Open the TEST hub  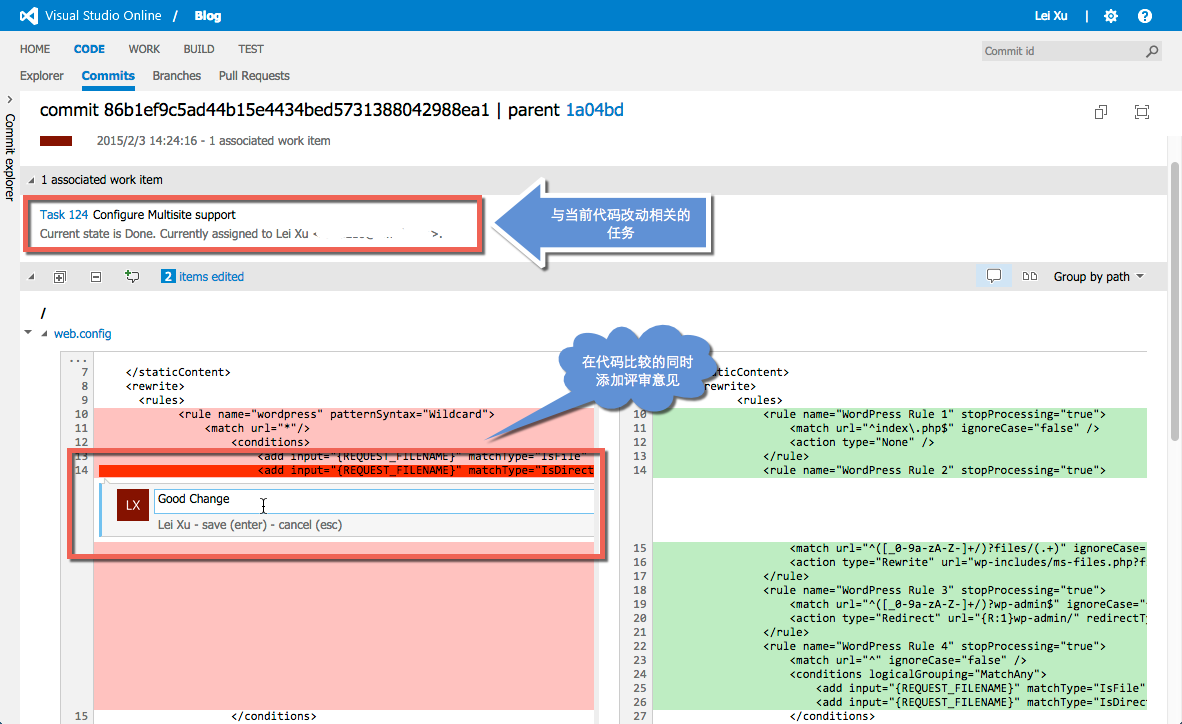[x=251, y=49]
